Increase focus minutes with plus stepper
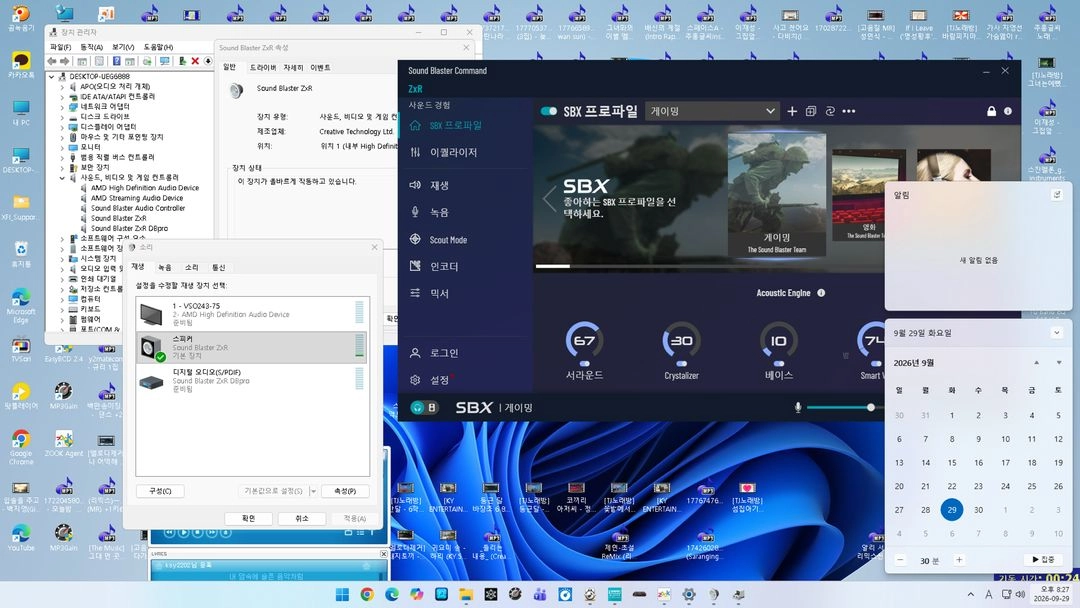The width and height of the screenshot is (1080, 608). [x=959, y=560]
